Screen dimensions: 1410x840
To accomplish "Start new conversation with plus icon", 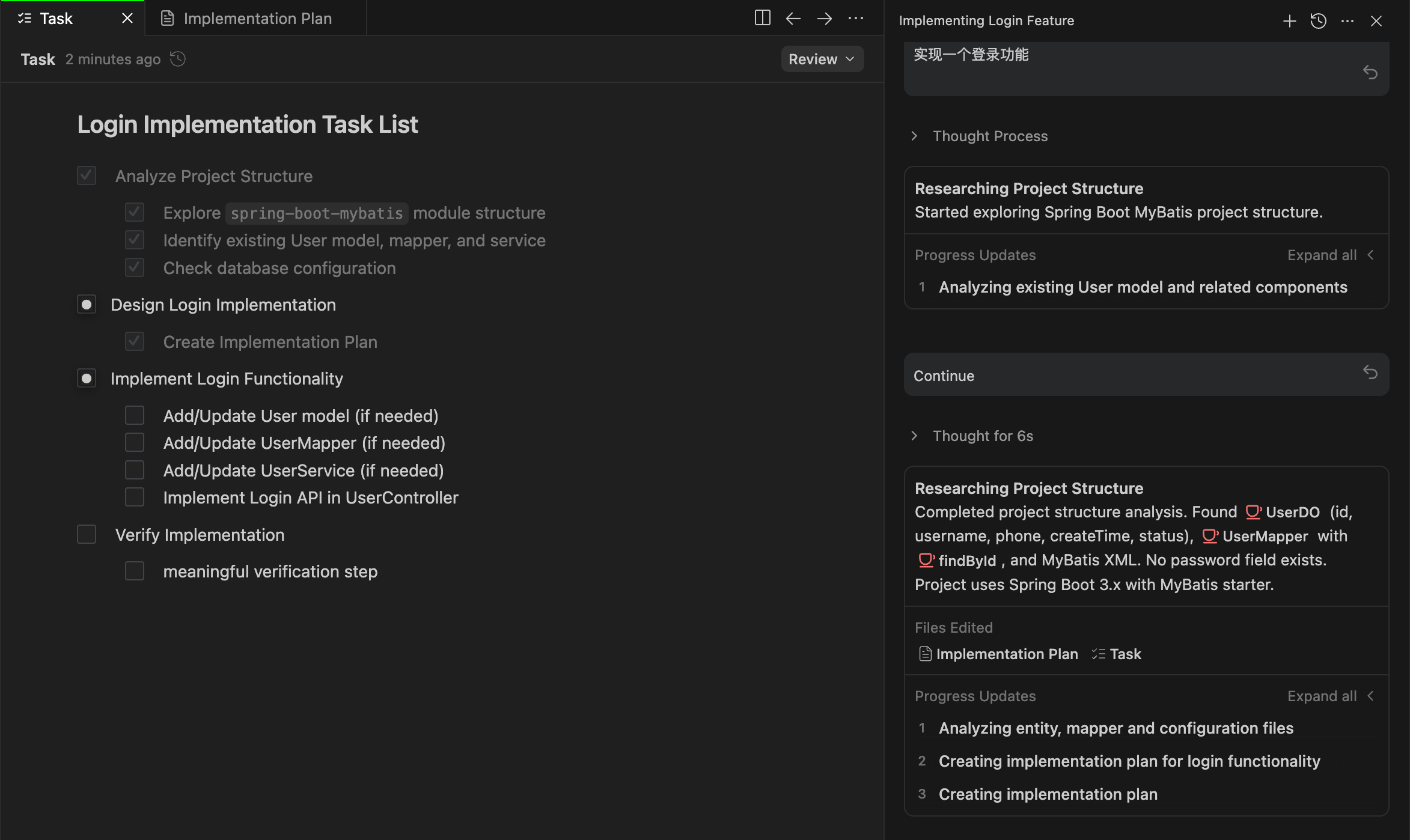I will pyautogui.click(x=1289, y=21).
